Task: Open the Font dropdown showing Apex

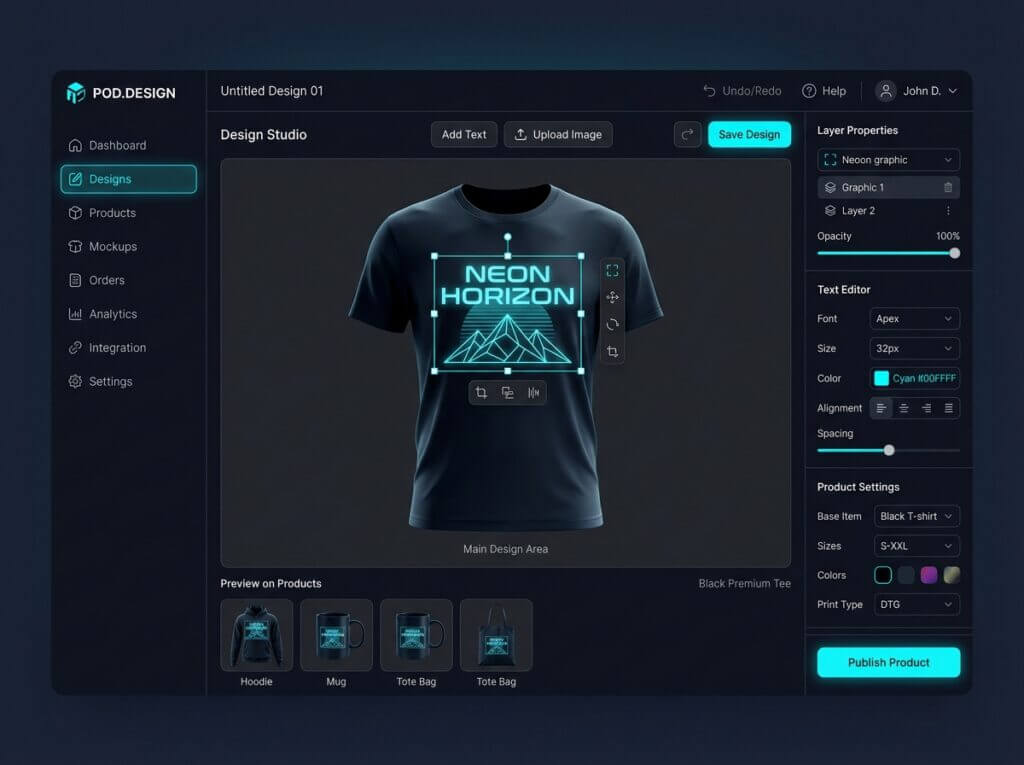Action: (914, 319)
